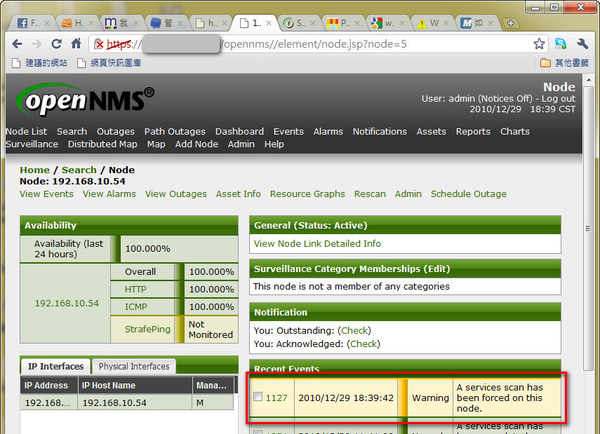This screenshot has height=434, width=600.
Task: Open the ICMP service link
Action: tap(136, 307)
